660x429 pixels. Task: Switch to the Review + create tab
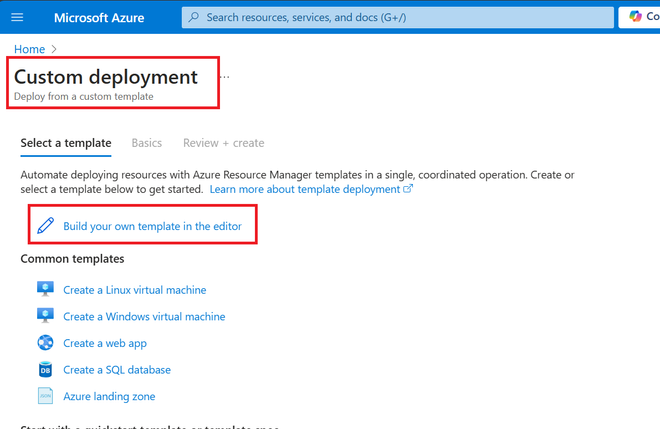224,143
